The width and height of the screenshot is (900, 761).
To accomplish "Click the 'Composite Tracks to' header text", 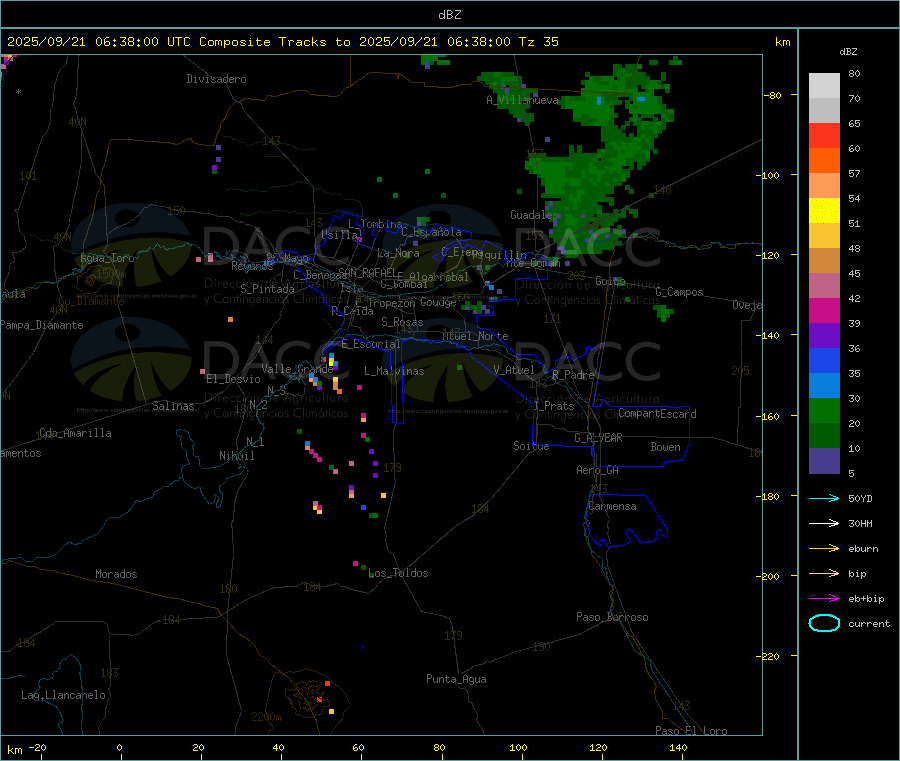I will click(274, 42).
